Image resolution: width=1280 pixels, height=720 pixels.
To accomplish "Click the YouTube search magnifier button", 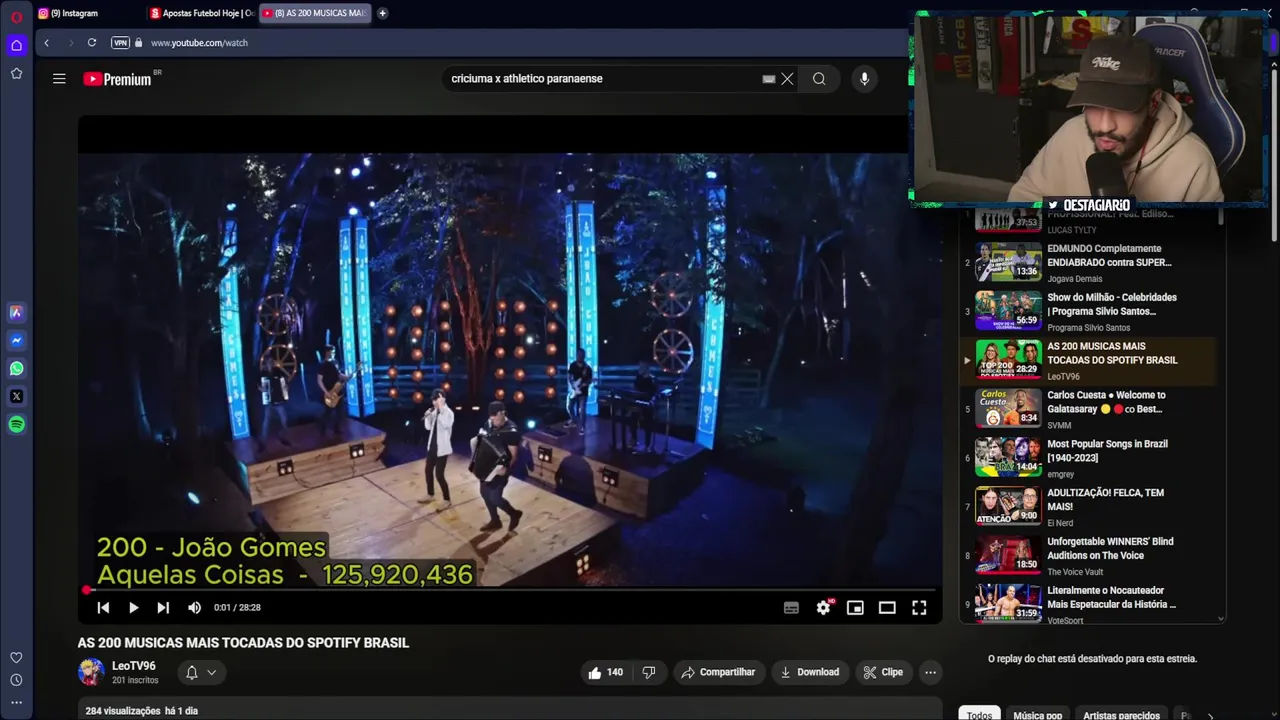I will 819,79.
